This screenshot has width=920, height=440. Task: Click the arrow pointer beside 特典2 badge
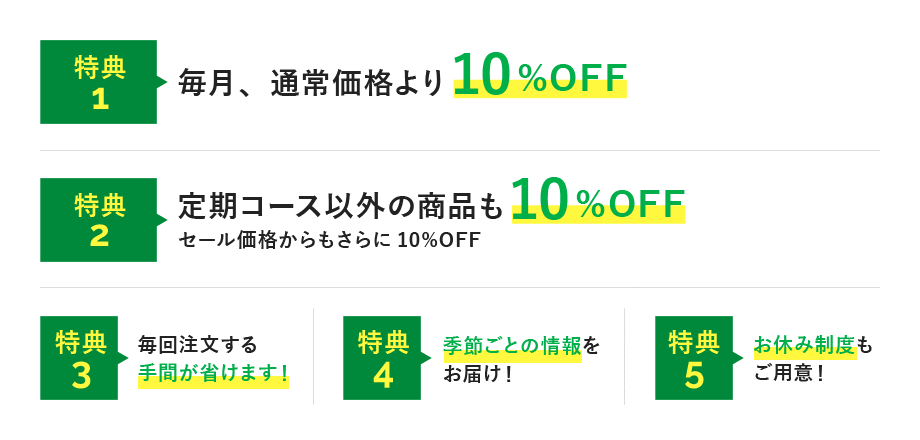point(162,220)
